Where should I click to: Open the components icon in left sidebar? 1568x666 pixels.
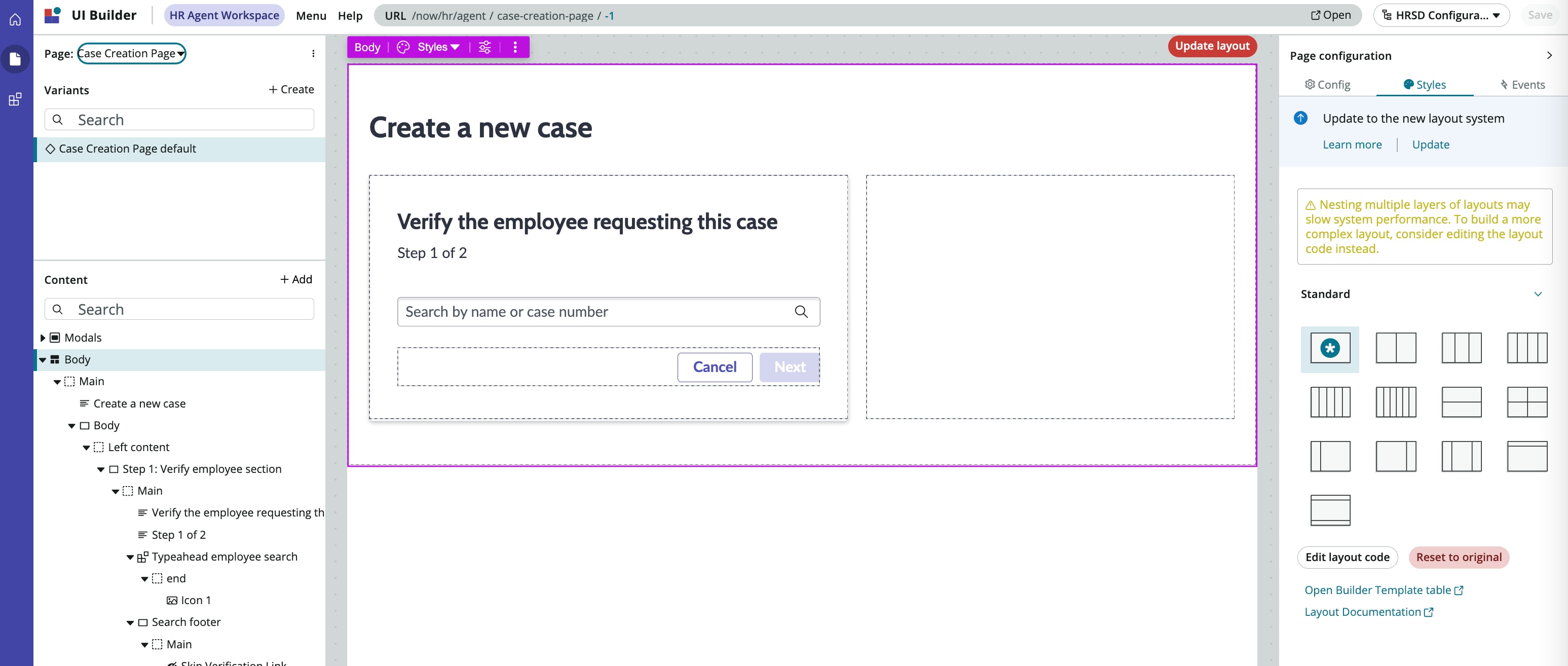tap(15, 99)
